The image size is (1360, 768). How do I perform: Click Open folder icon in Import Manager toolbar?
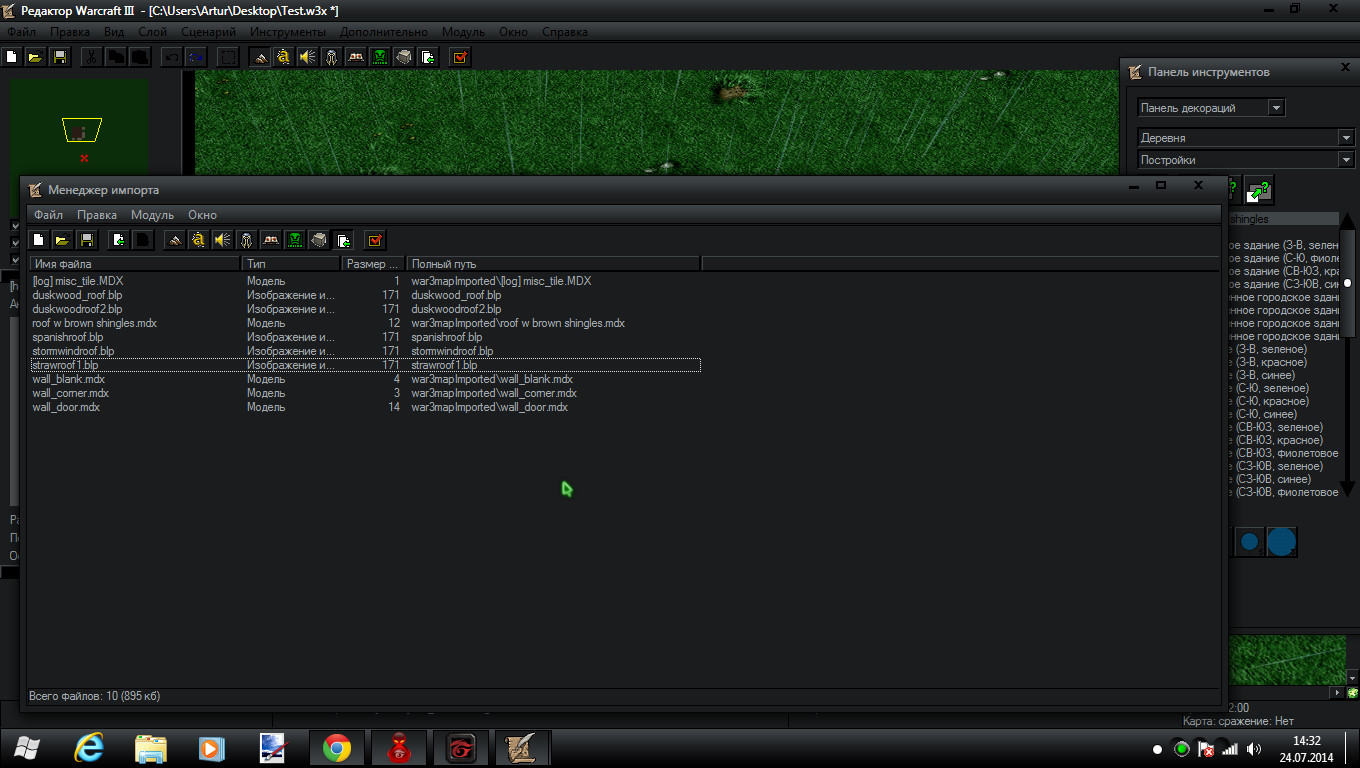pyautogui.click(x=63, y=240)
